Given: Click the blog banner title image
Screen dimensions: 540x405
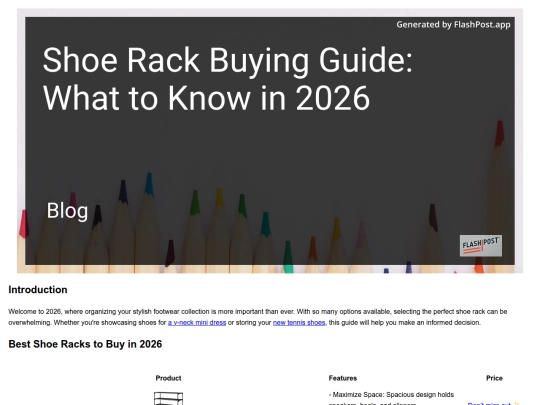Looking at the screenshot, I should pos(270,141).
